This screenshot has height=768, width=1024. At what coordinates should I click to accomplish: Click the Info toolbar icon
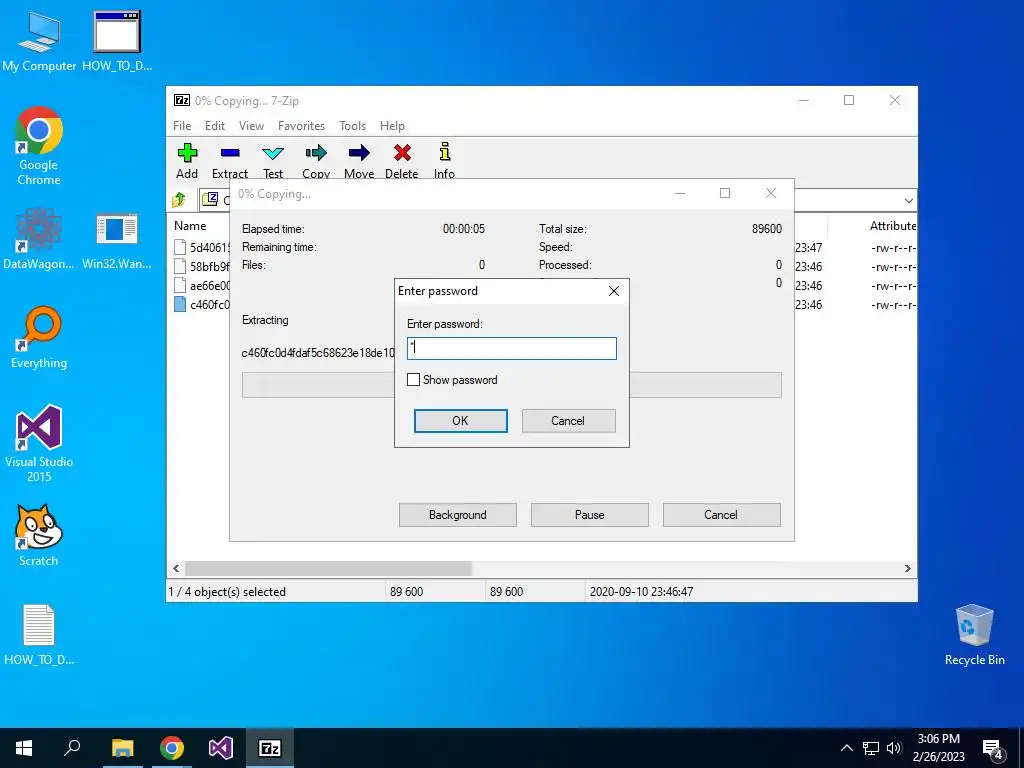444,160
